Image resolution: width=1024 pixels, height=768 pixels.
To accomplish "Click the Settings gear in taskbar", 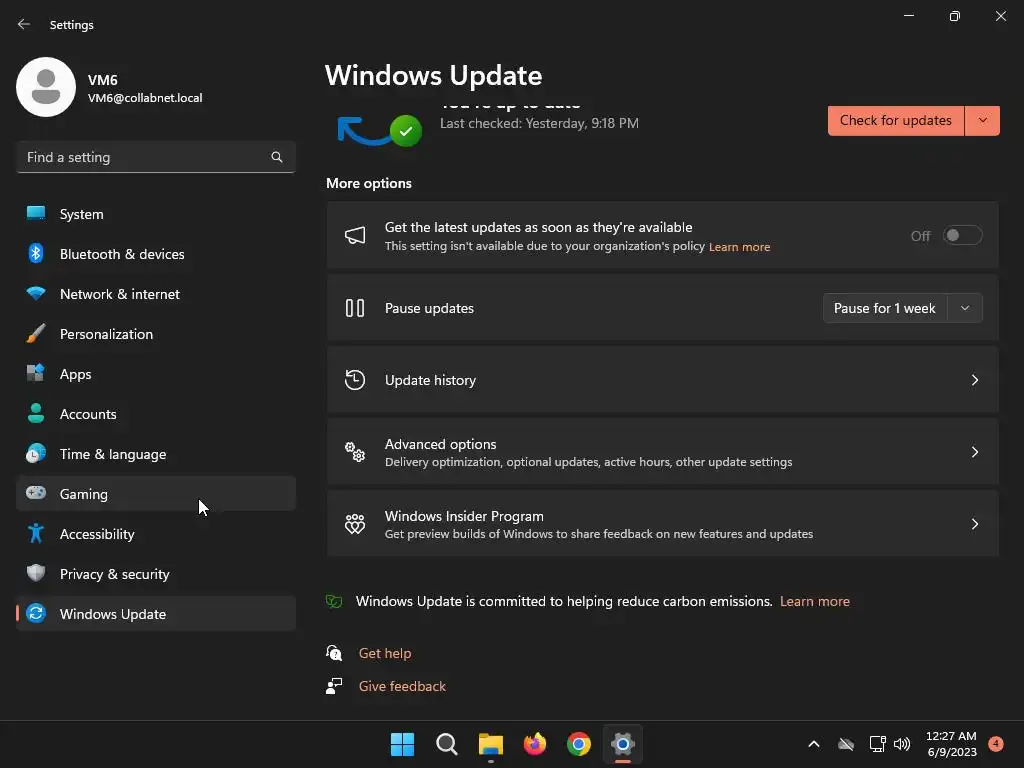I will [x=623, y=744].
